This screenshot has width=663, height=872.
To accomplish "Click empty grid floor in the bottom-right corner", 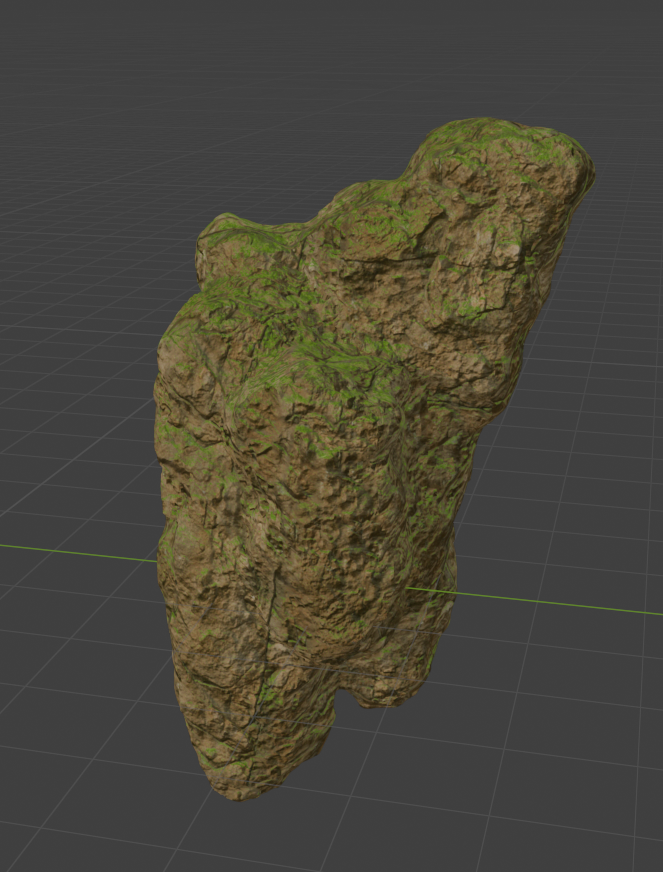I will tap(580, 800).
